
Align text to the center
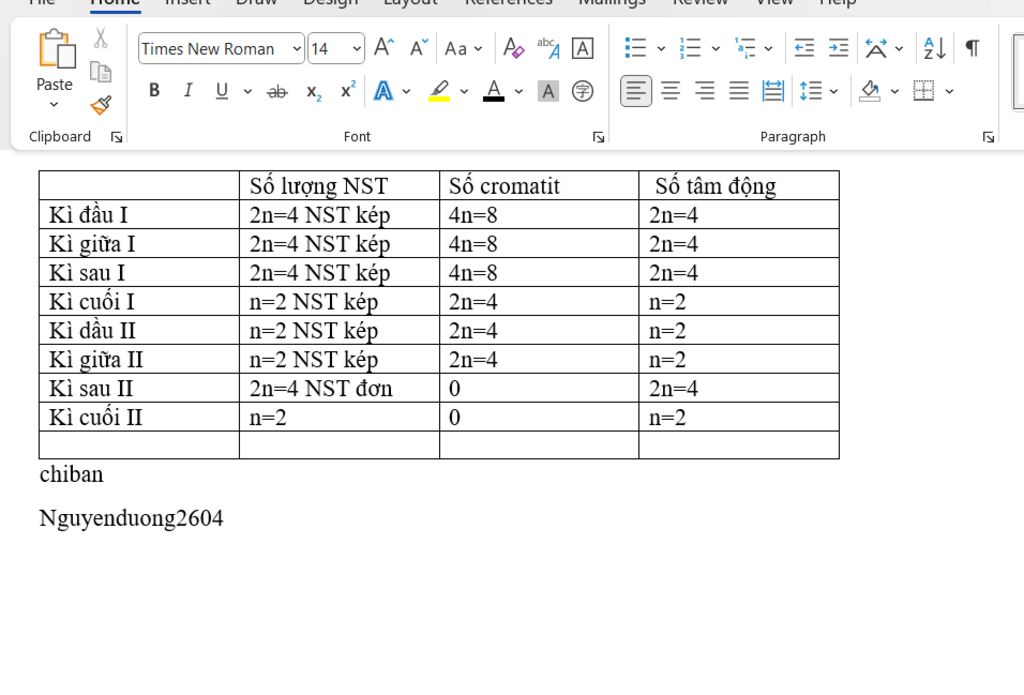click(670, 91)
